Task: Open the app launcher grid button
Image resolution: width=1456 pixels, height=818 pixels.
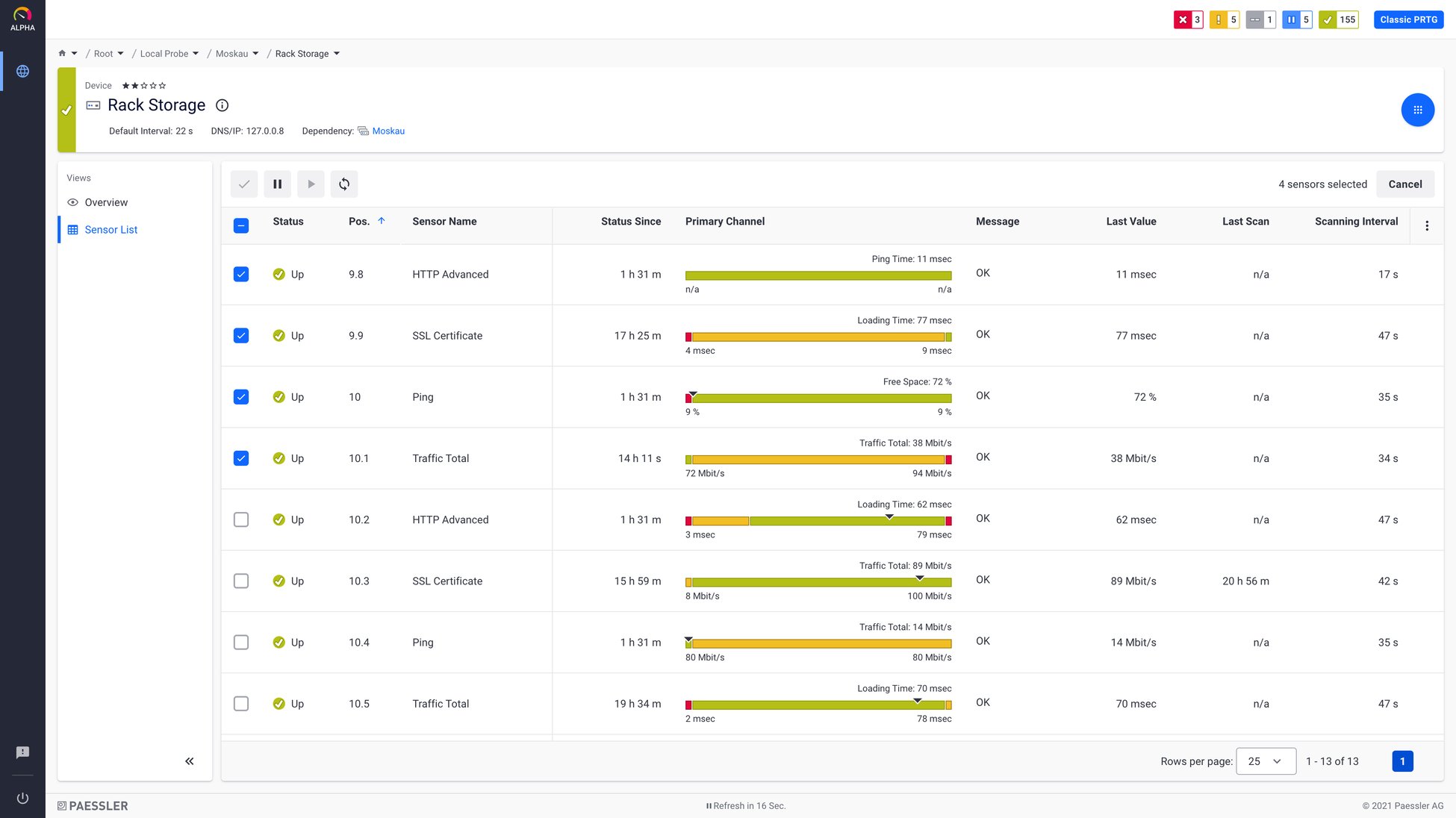Action: coord(1418,109)
